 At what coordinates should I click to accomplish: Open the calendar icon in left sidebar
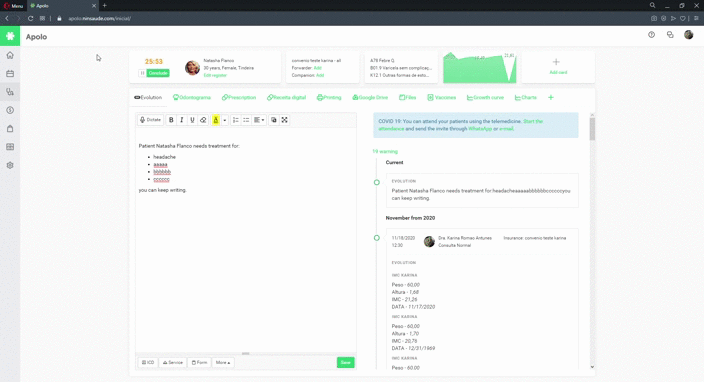pyautogui.click(x=10, y=74)
